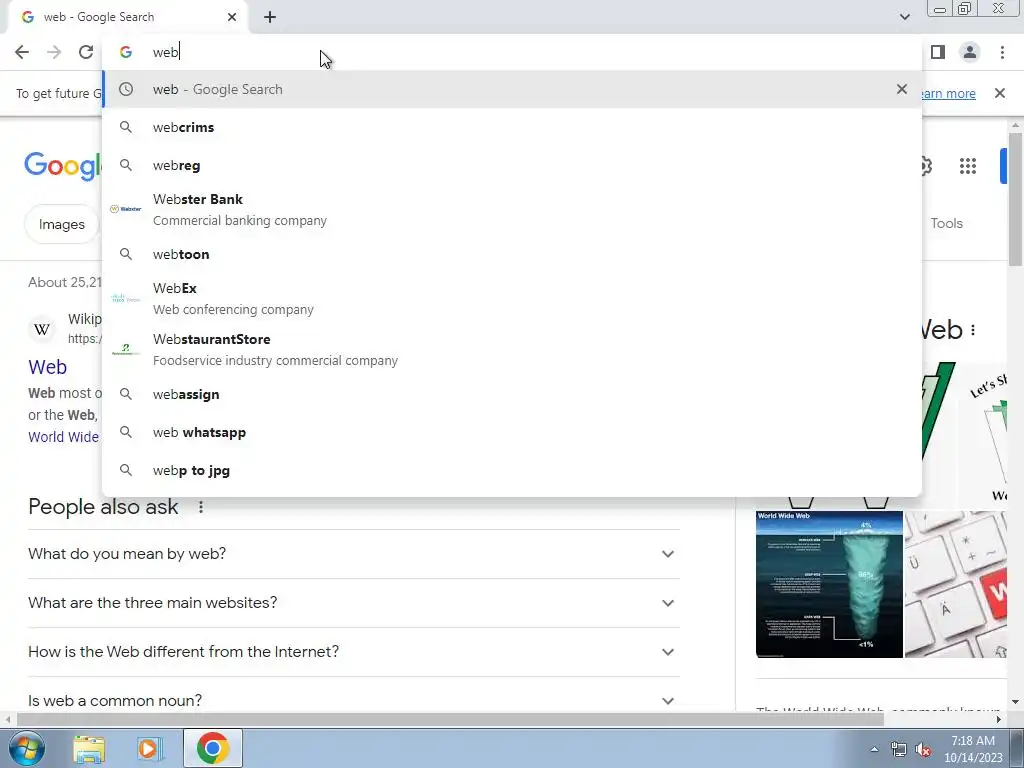This screenshot has width=1024, height=768.
Task: Dismiss the info bar with X
Action: click(x=999, y=93)
